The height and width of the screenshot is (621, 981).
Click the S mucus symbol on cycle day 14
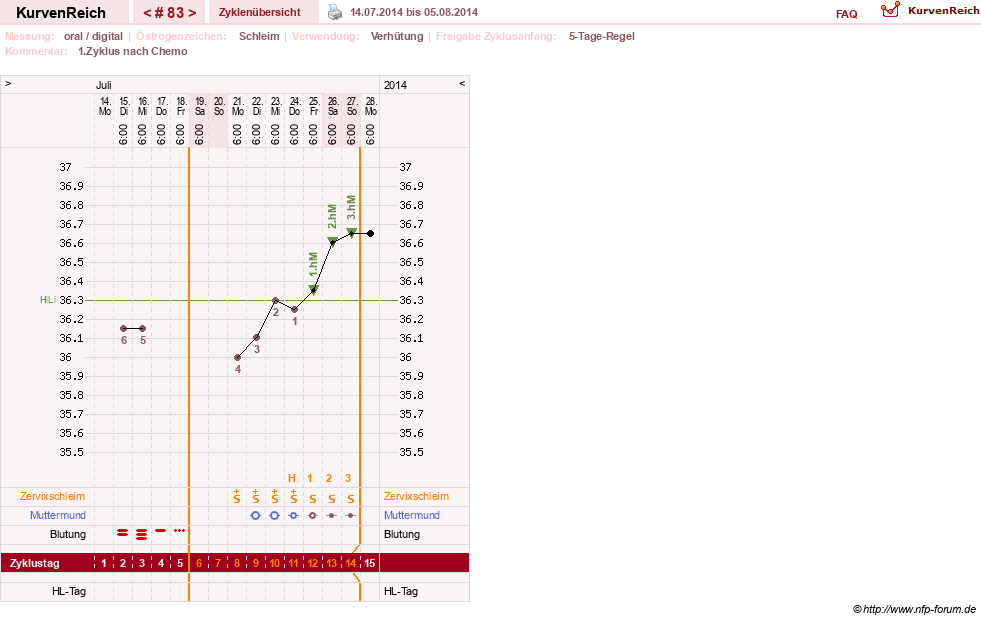tap(351, 499)
